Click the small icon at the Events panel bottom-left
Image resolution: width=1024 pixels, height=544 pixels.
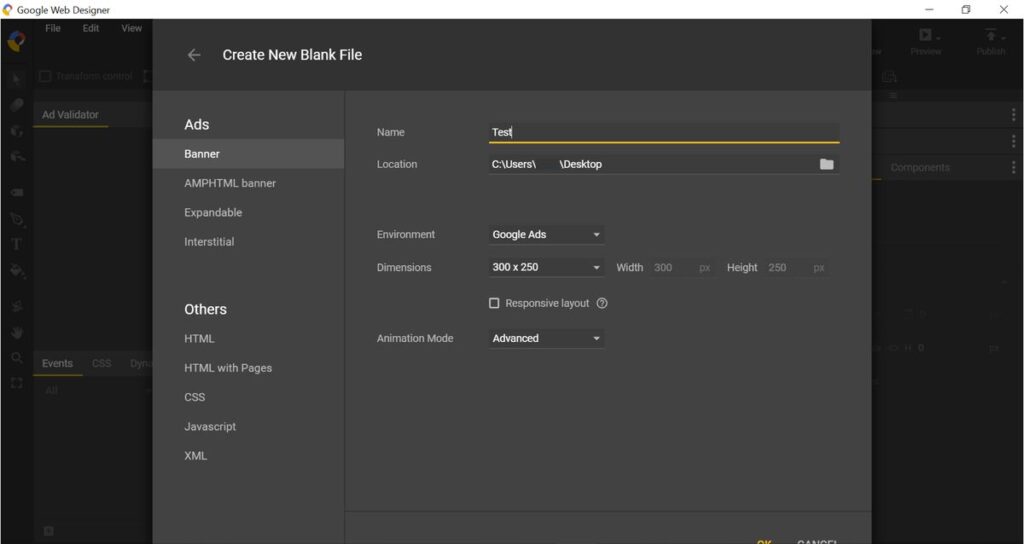point(48,531)
